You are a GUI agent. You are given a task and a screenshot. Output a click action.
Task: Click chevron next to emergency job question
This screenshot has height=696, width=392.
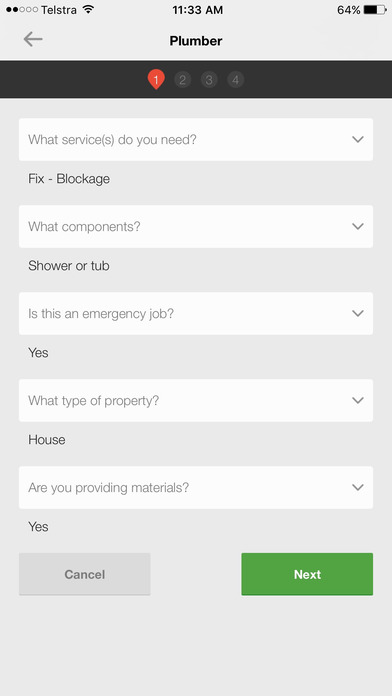358,313
